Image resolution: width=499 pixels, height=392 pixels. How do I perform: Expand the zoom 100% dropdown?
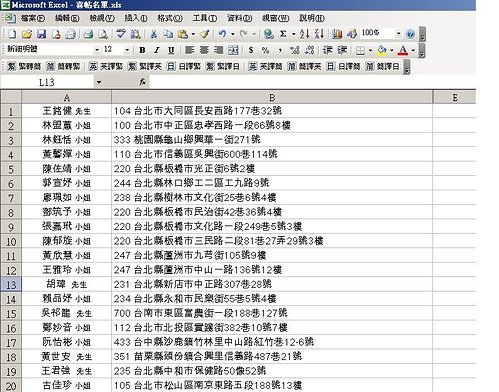coord(398,34)
